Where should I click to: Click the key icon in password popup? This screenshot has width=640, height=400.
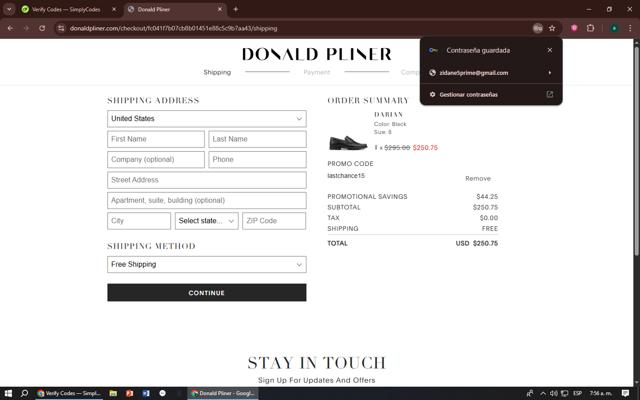[x=433, y=50]
